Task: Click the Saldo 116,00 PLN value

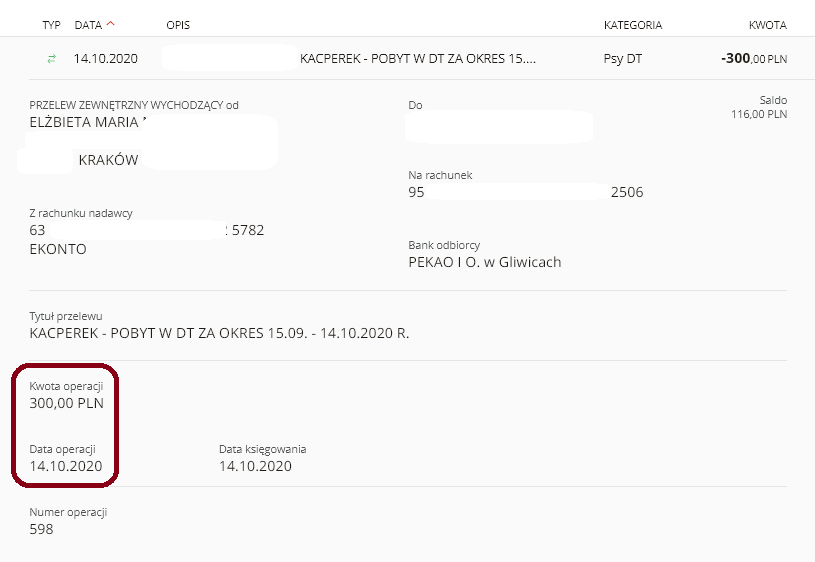Action: 759,114
